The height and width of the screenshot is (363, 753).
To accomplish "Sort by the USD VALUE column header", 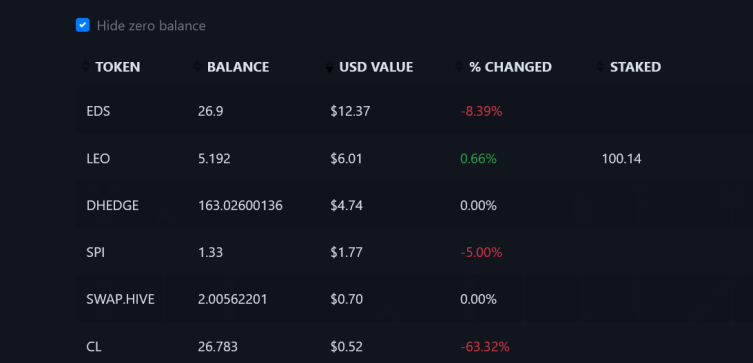I will pyautogui.click(x=376, y=67).
